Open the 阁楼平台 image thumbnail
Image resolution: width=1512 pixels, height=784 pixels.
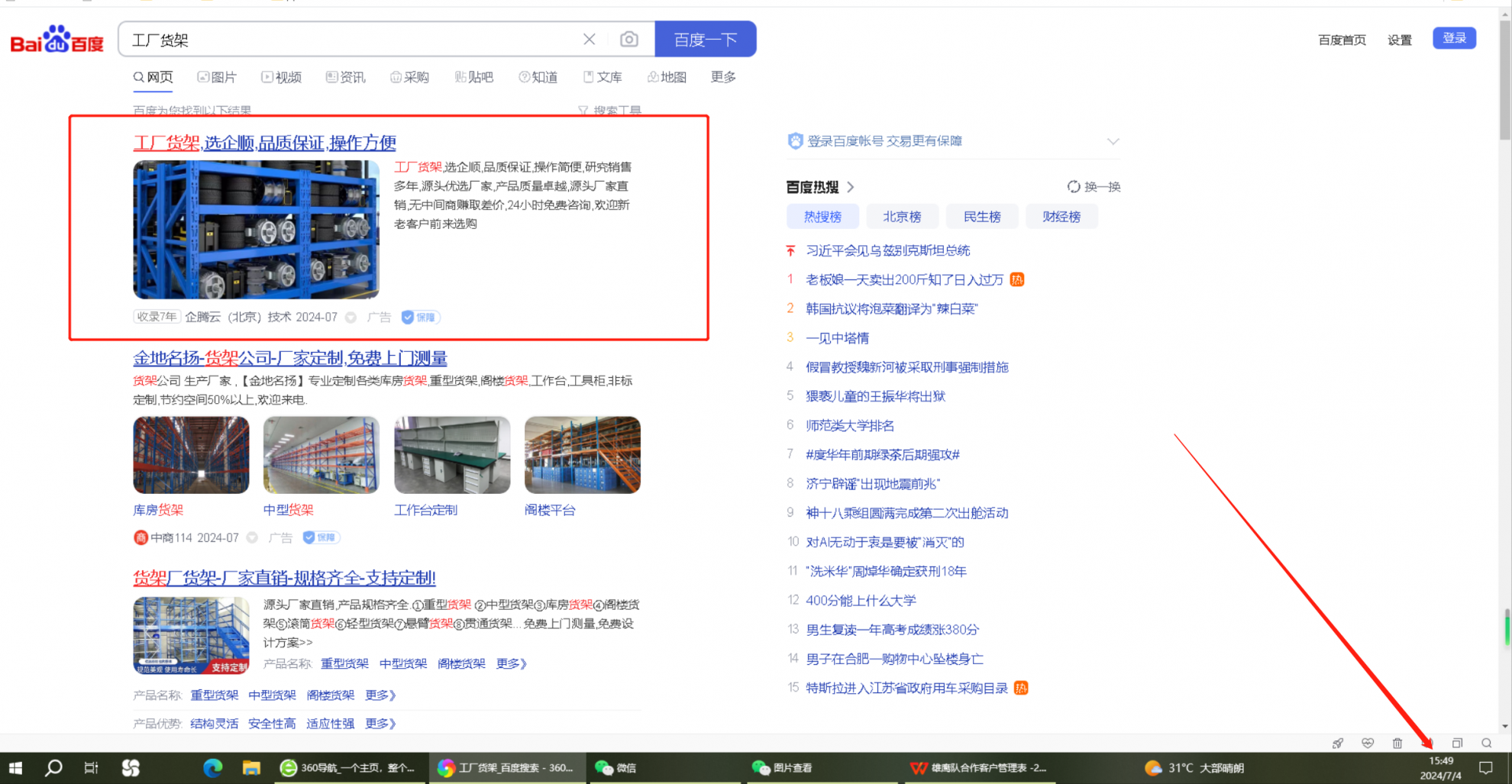pos(583,455)
